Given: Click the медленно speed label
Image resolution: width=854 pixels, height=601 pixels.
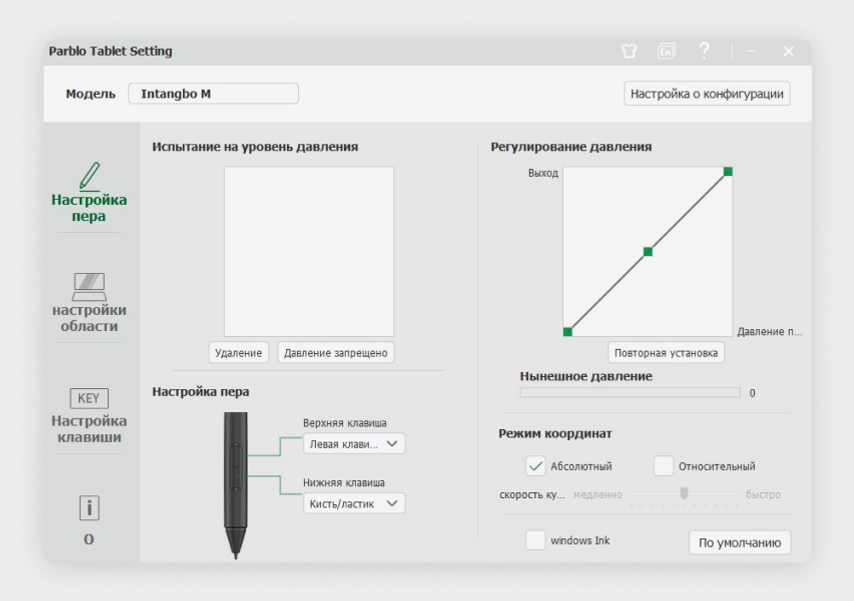Looking at the screenshot, I should pyautogui.click(x=597, y=495).
